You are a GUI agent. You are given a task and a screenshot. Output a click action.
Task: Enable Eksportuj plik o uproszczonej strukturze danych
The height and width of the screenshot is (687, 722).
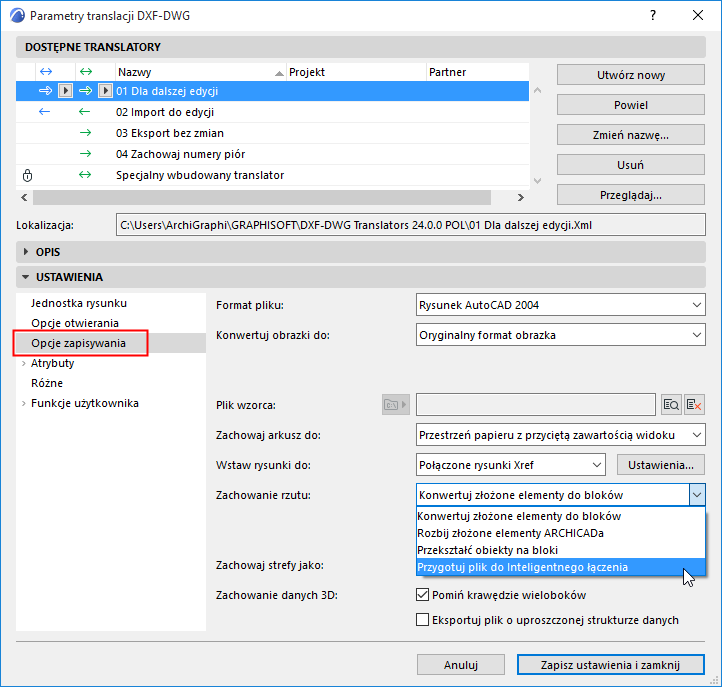[x=422, y=619]
